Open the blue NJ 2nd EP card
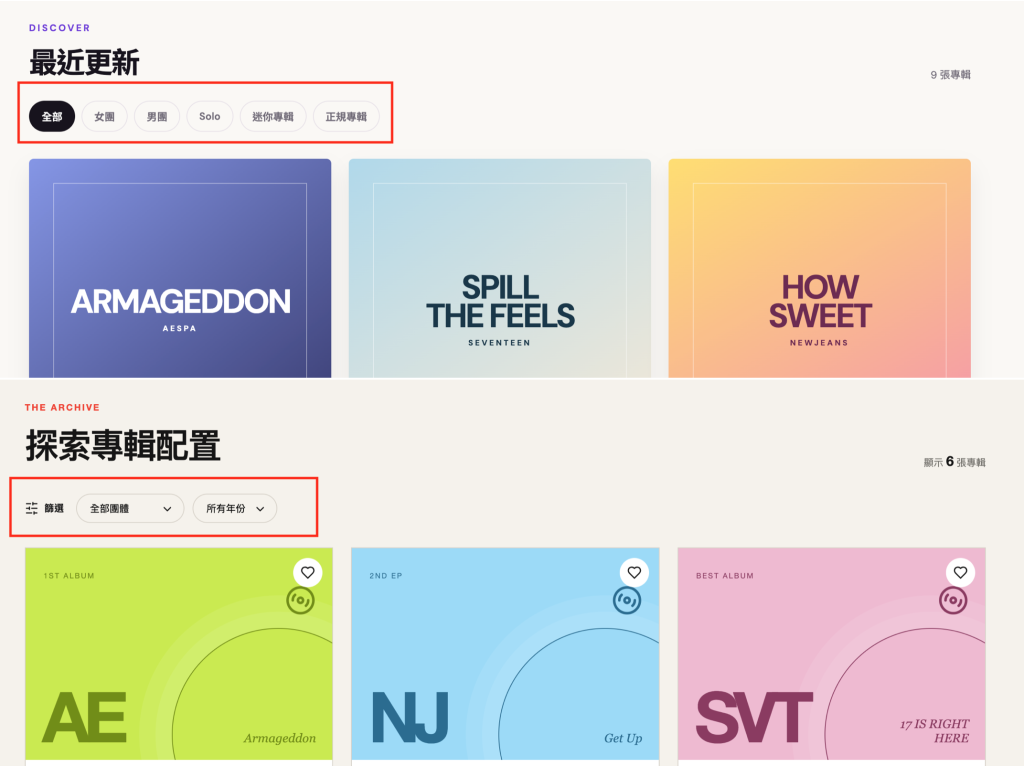 click(x=505, y=654)
